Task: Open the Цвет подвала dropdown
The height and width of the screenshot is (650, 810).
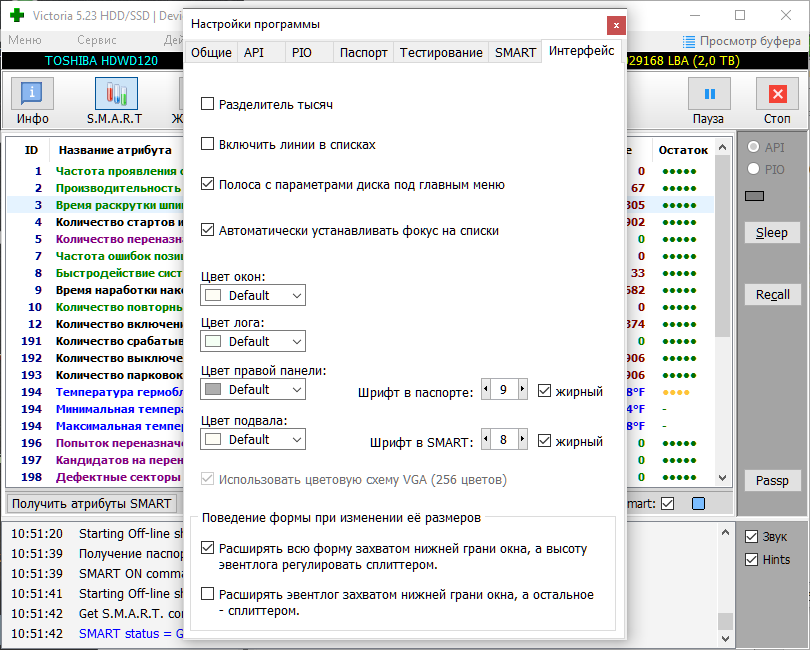Action: (x=253, y=439)
